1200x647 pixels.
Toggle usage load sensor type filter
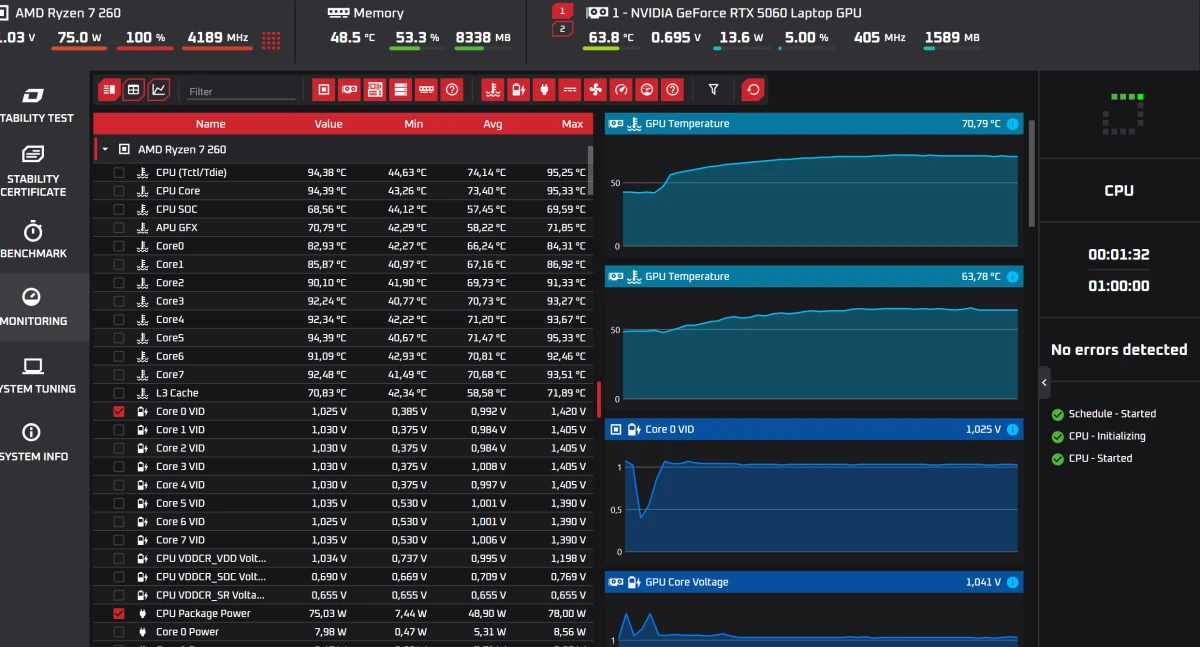[647, 90]
